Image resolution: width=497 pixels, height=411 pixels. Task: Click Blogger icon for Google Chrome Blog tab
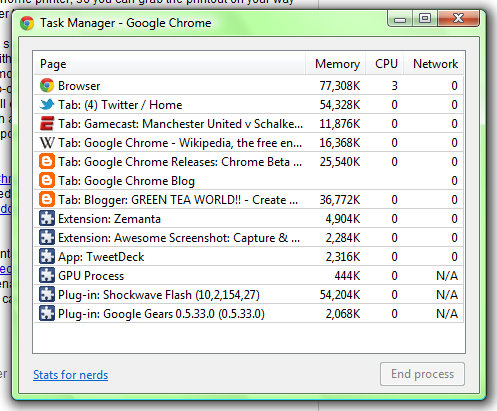click(47, 181)
